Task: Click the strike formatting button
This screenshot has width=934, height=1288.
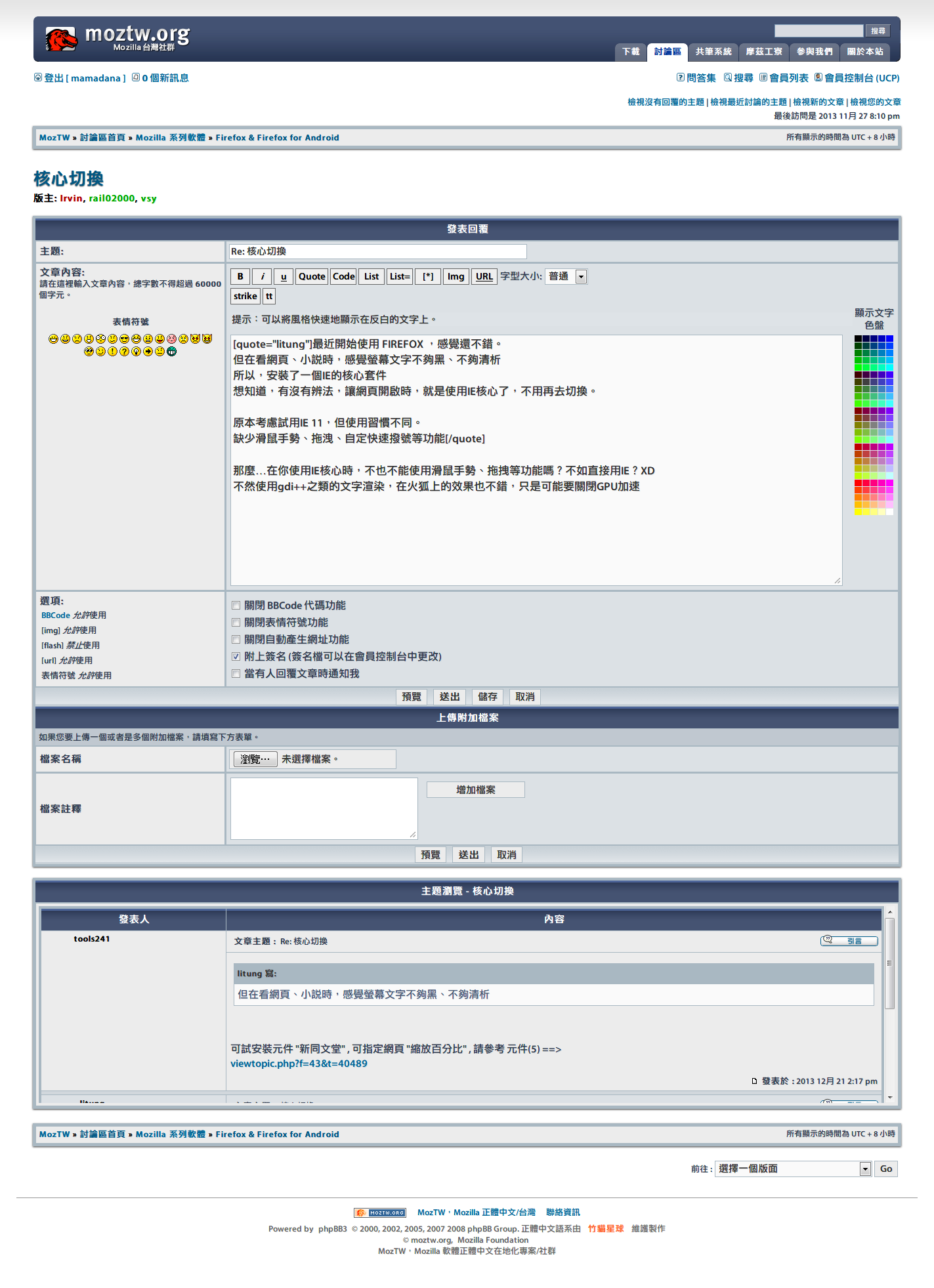Action: [x=245, y=296]
